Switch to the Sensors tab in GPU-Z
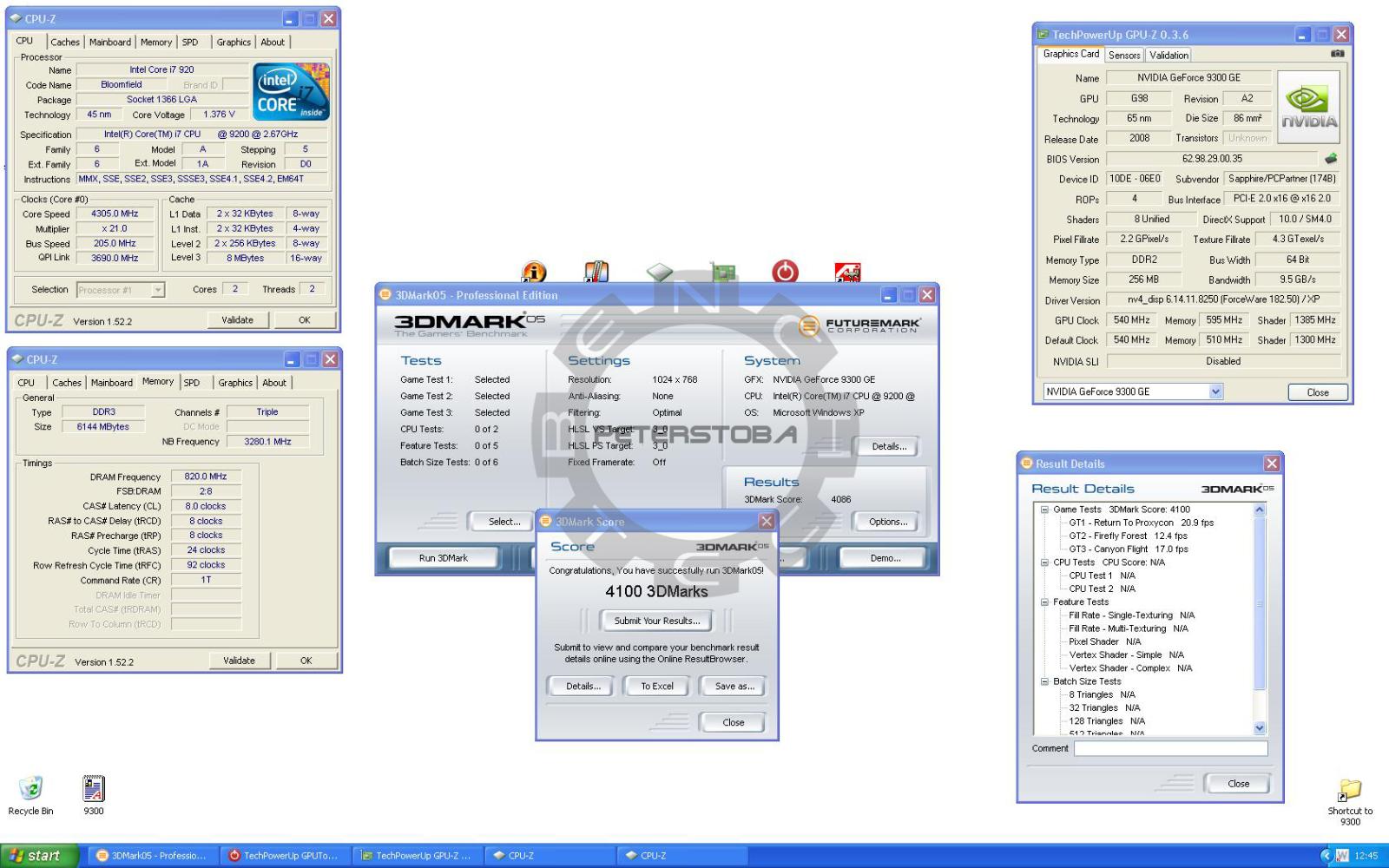The height and width of the screenshot is (868, 1389). (1124, 55)
